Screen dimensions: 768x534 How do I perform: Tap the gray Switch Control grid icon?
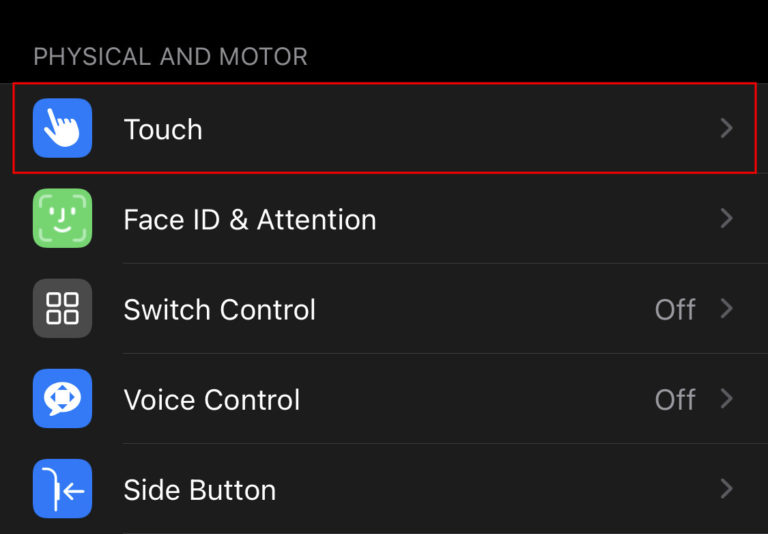(x=62, y=309)
